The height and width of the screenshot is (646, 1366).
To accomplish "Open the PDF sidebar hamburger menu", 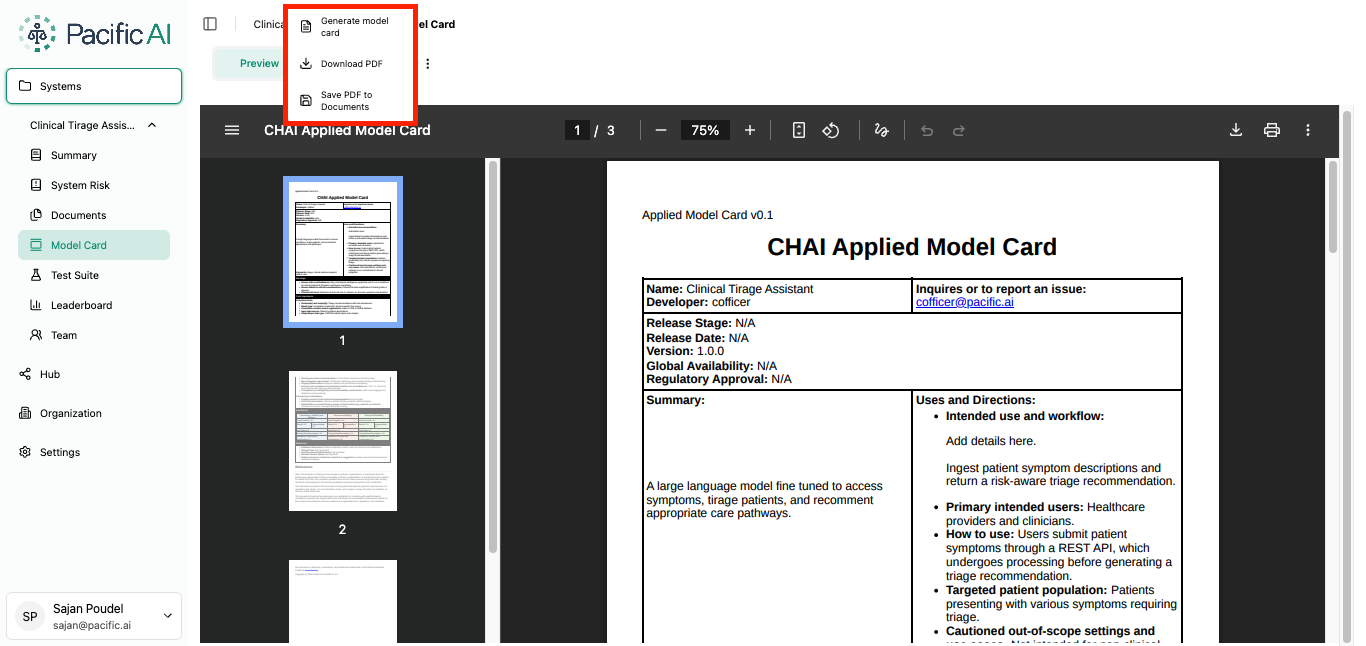I will coord(231,130).
